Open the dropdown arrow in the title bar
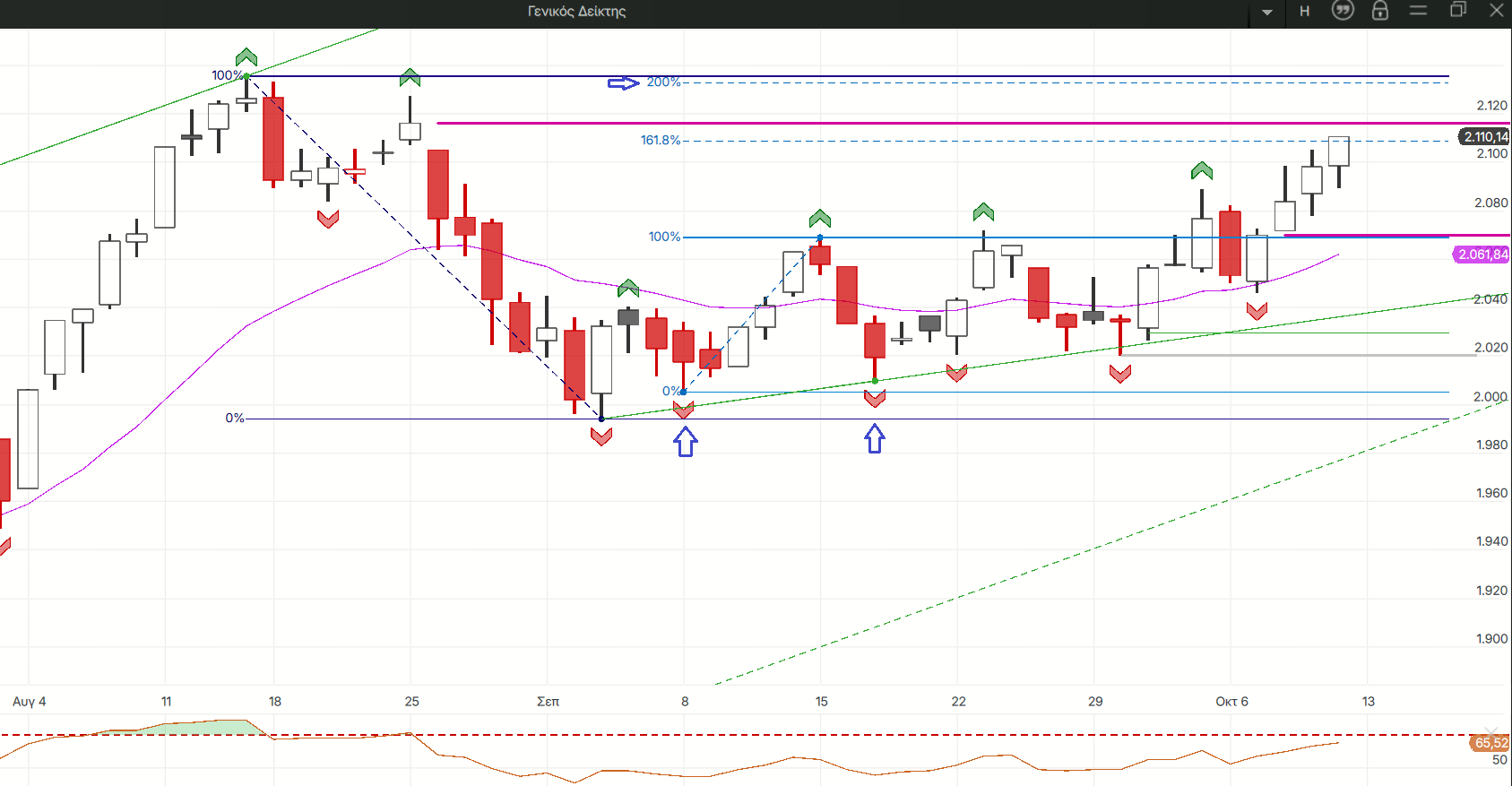The image size is (1512, 786). [x=1267, y=13]
